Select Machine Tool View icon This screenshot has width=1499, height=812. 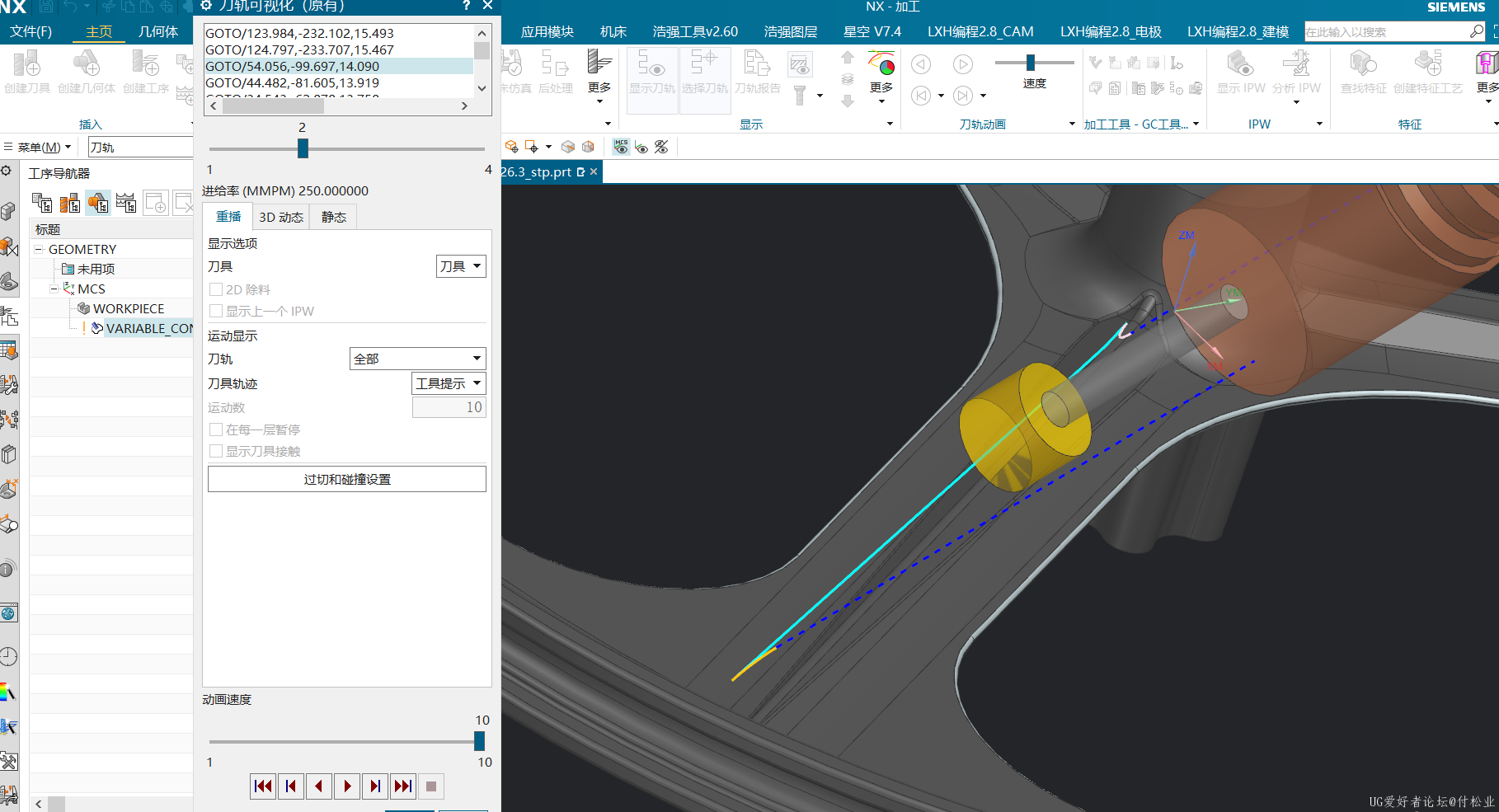(70, 202)
